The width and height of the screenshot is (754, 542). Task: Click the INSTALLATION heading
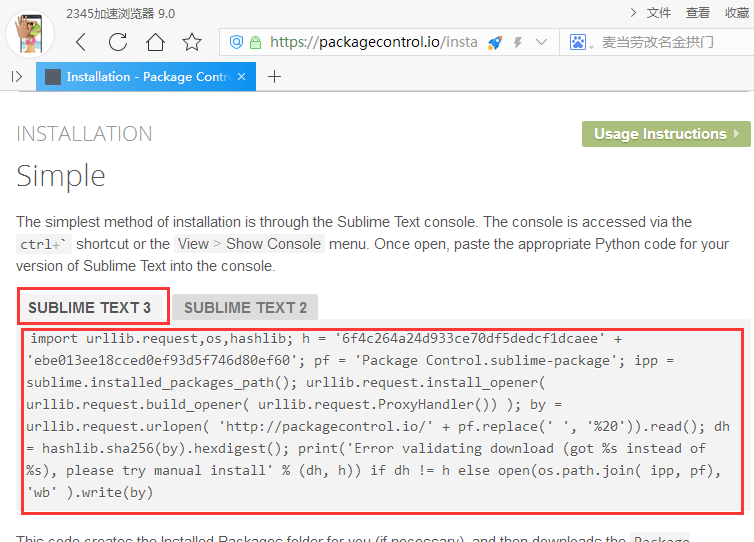click(84, 134)
